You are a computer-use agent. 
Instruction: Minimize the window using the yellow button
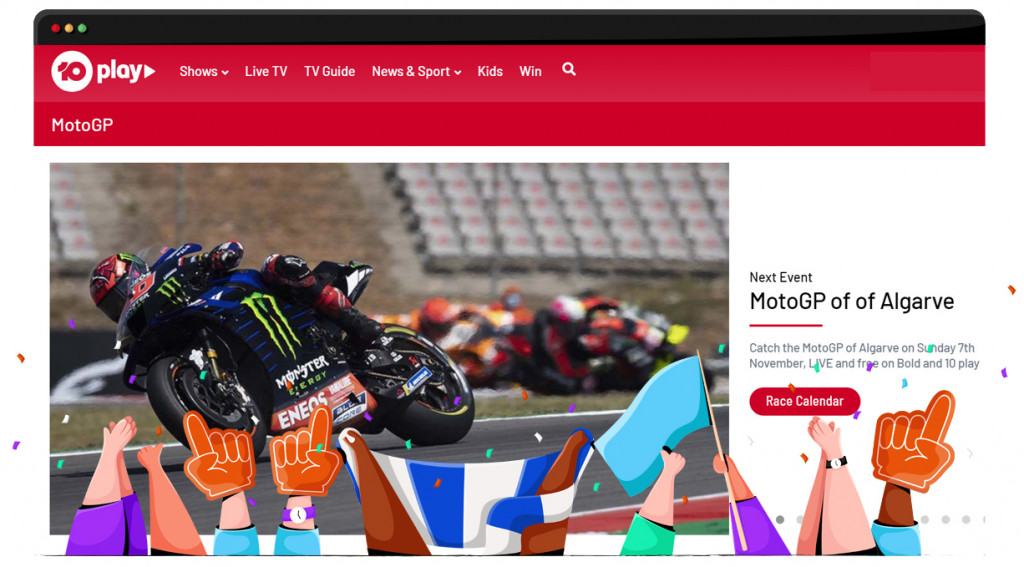coord(69,28)
